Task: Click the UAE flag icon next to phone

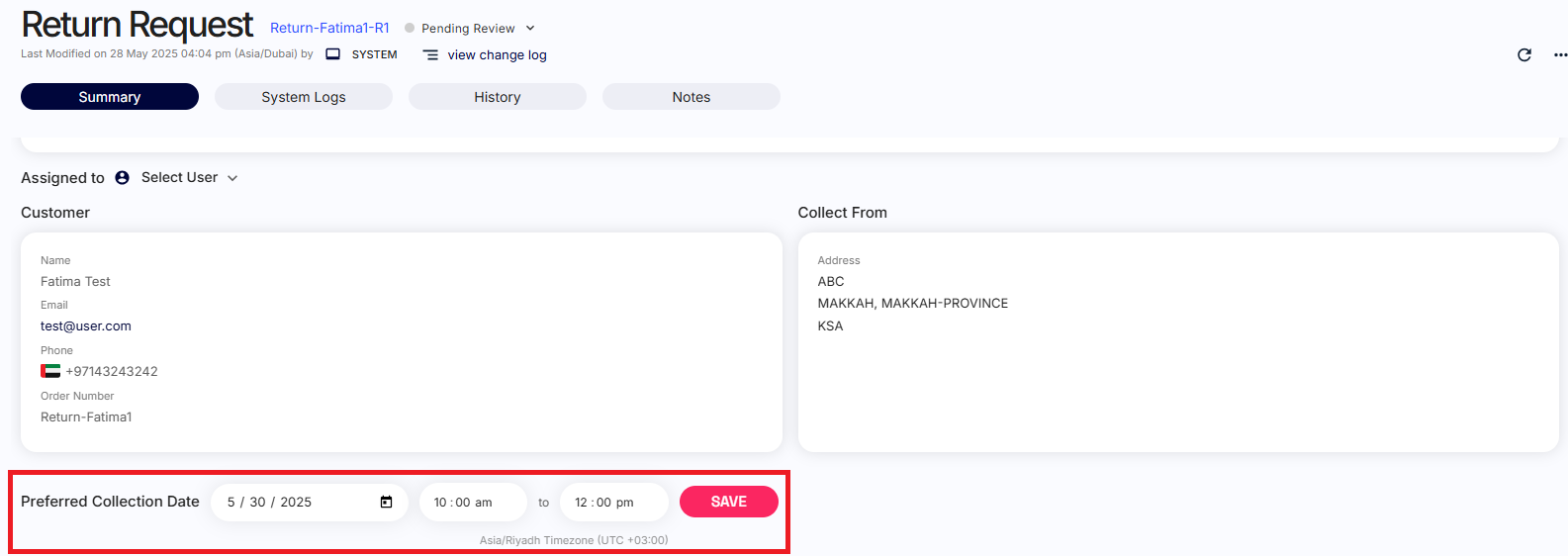Action: [50, 371]
